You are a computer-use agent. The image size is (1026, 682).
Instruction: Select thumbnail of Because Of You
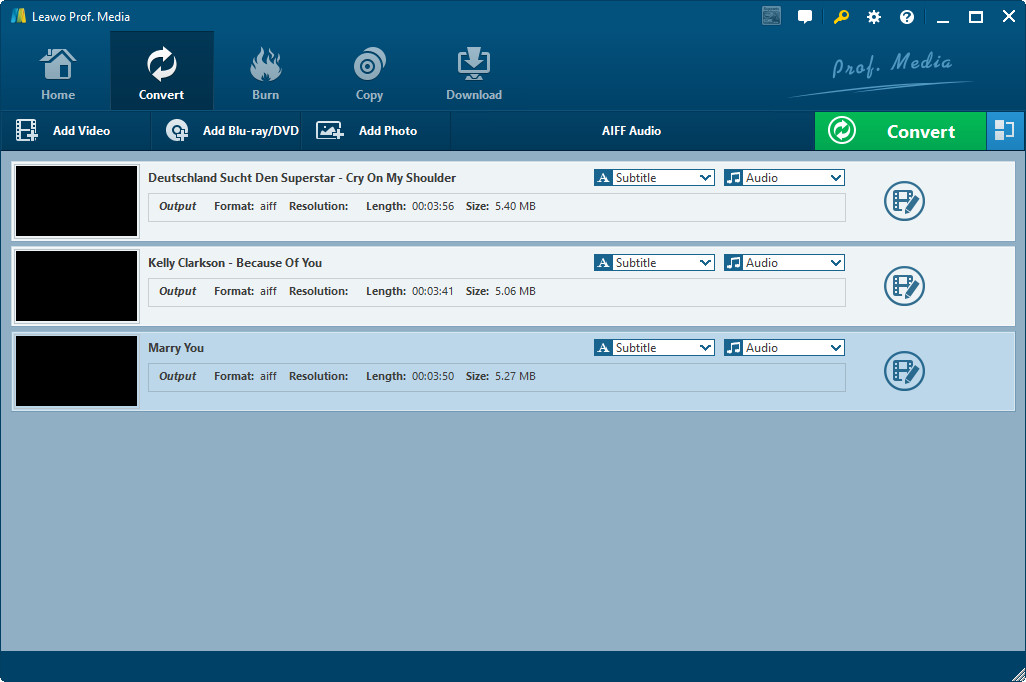pos(77,286)
